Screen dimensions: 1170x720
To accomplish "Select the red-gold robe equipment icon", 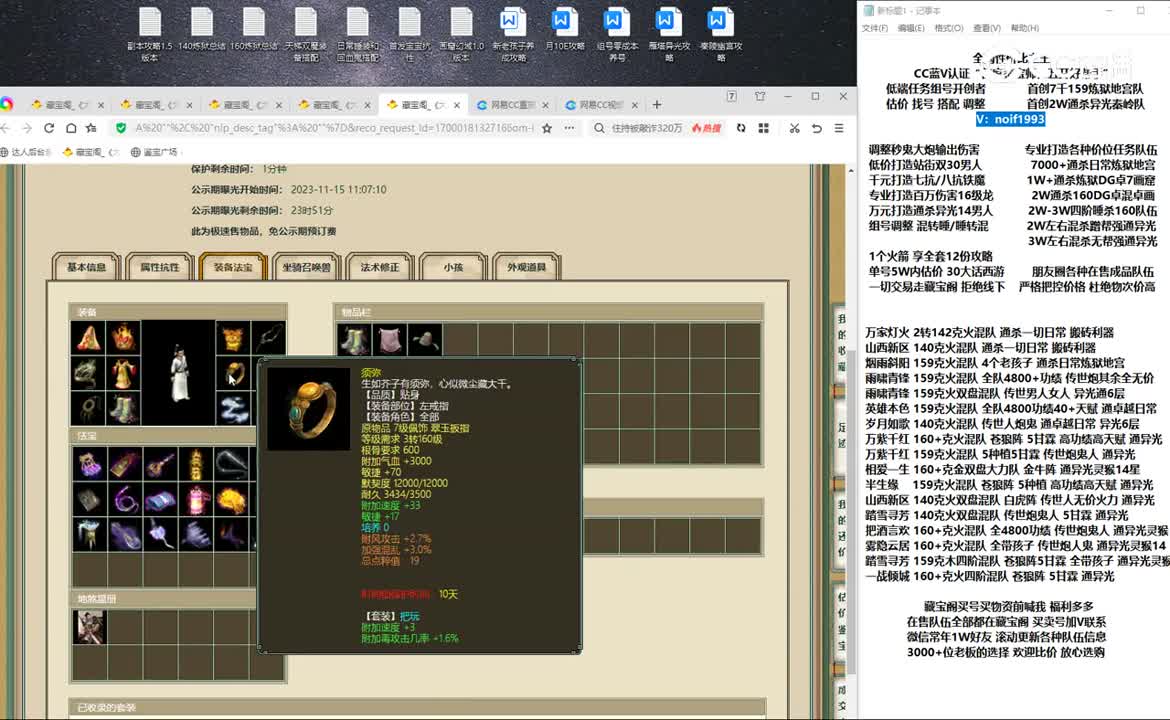I will pyautogui.click(x=123, y=374).
